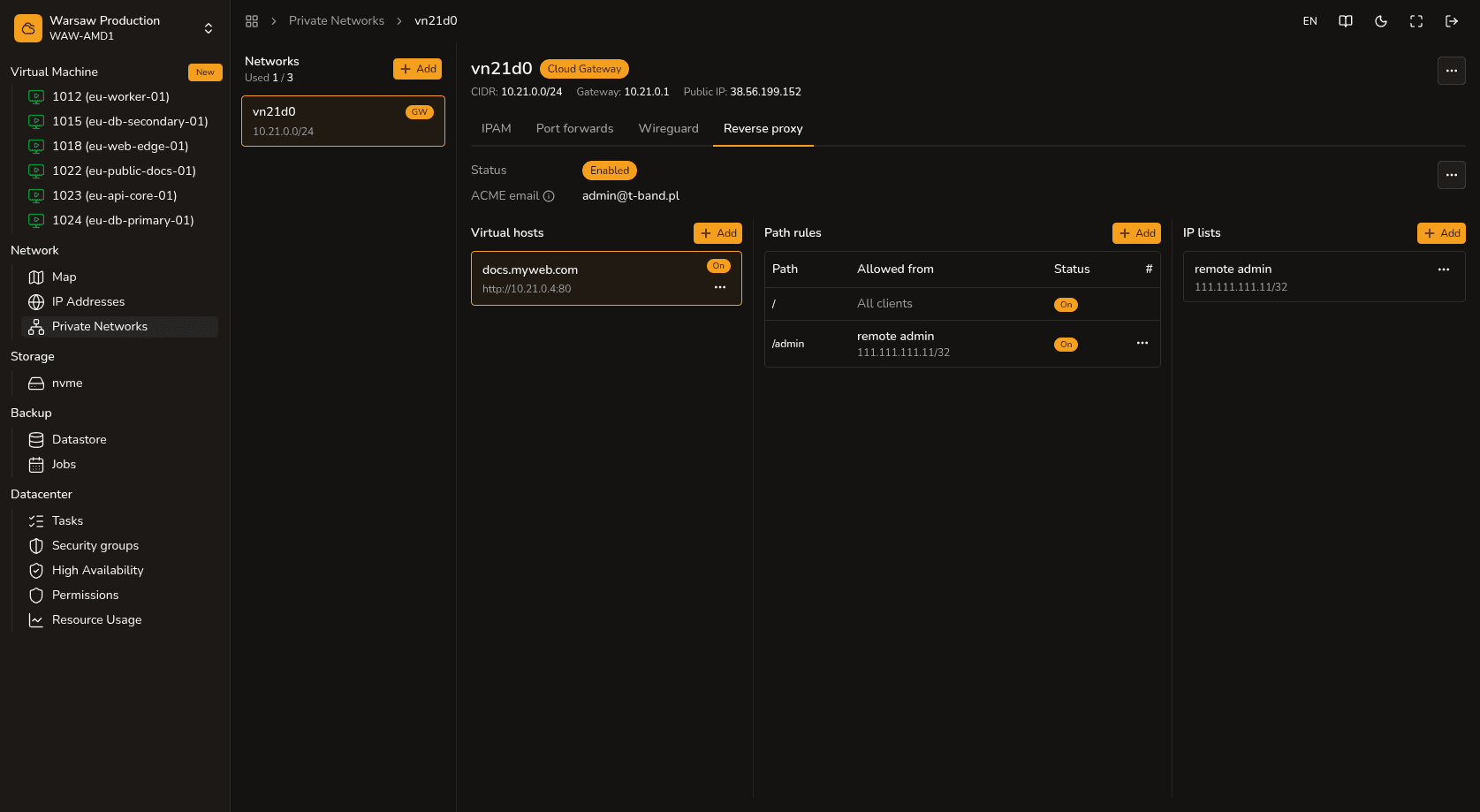The width and height of the screenshot is (1480, 812).
Task: Enter fullscreen mode icon
Action: tap(1416, 21)
